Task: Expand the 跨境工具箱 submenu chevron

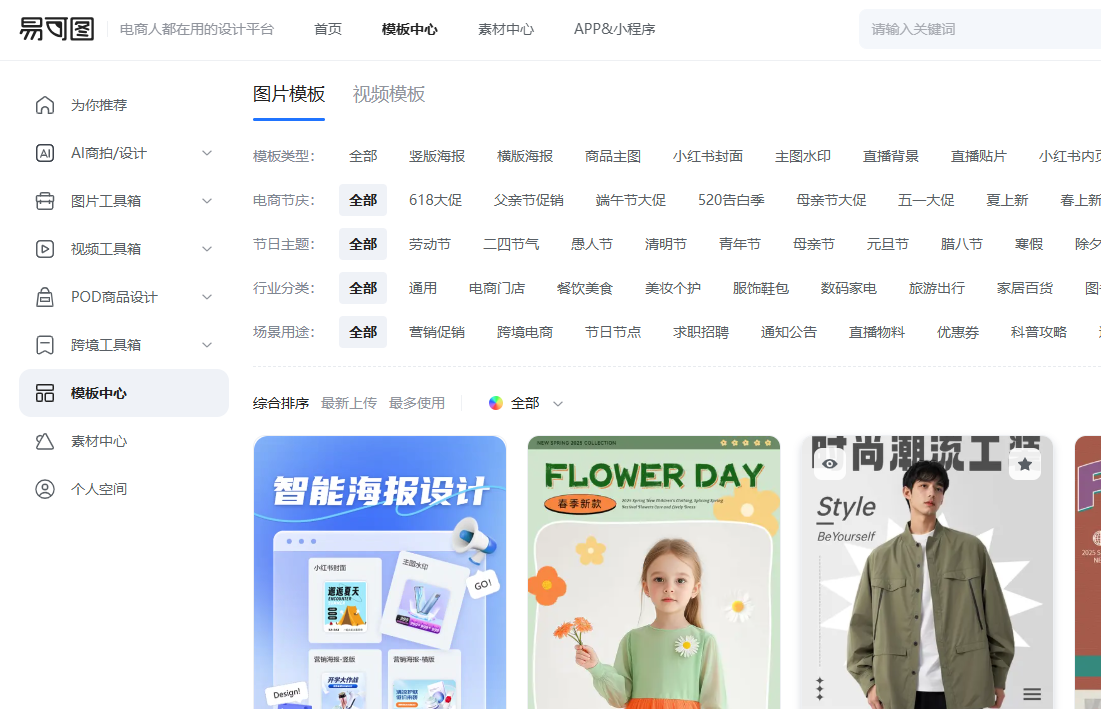Action: [207, 345]
